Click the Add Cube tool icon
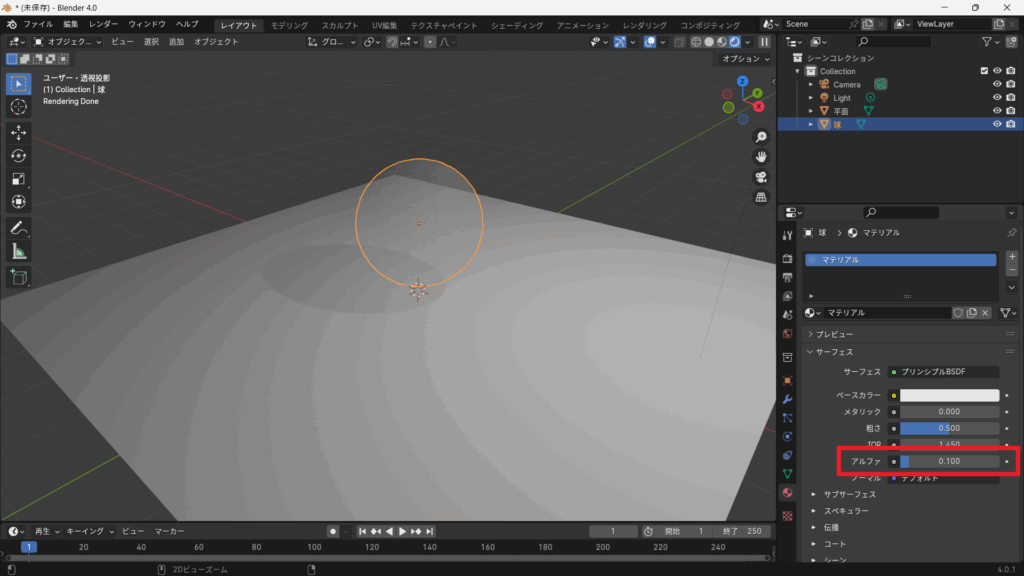Screen dimensions: 1024x576 point(18,277)
